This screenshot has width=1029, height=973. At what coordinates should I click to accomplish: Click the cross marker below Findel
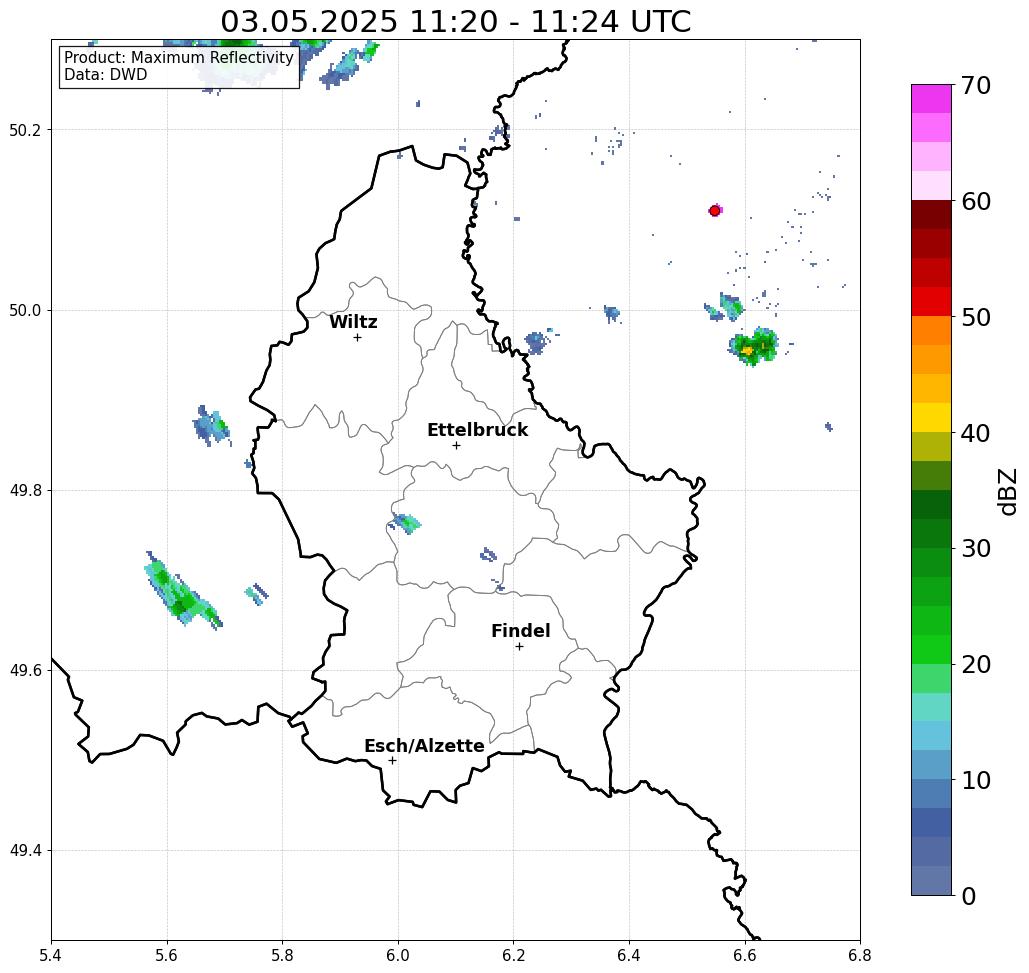click(519, 647)
